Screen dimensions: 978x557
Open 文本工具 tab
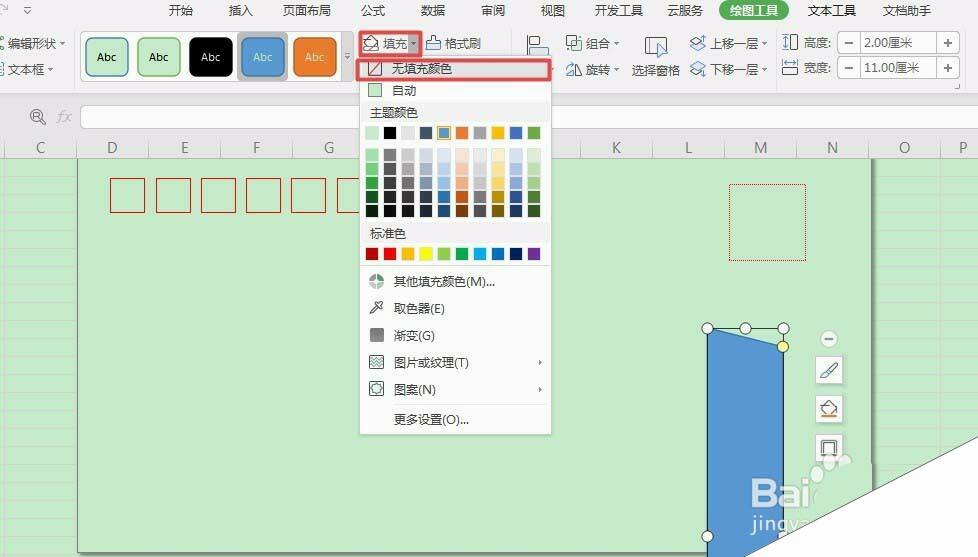coord(831,11)
